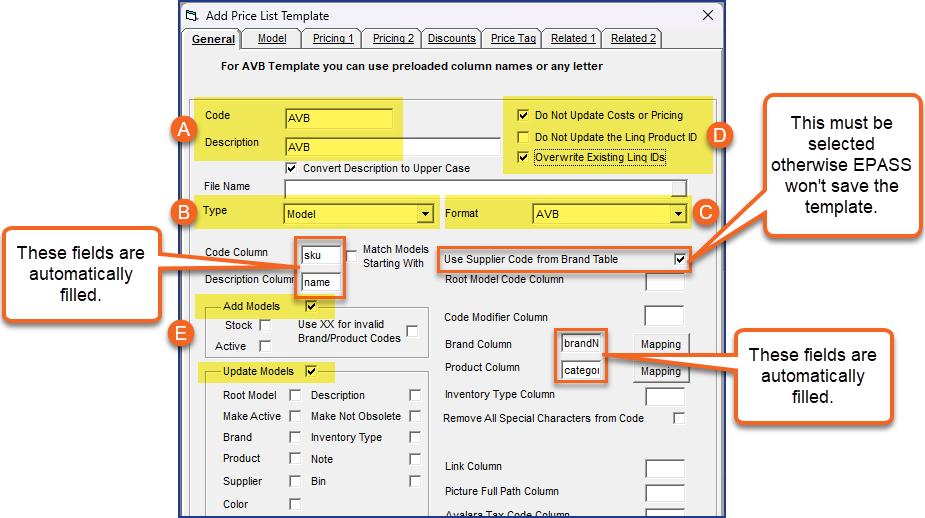
Task: Switch to the General tab
Action: [x=213, y=39]
